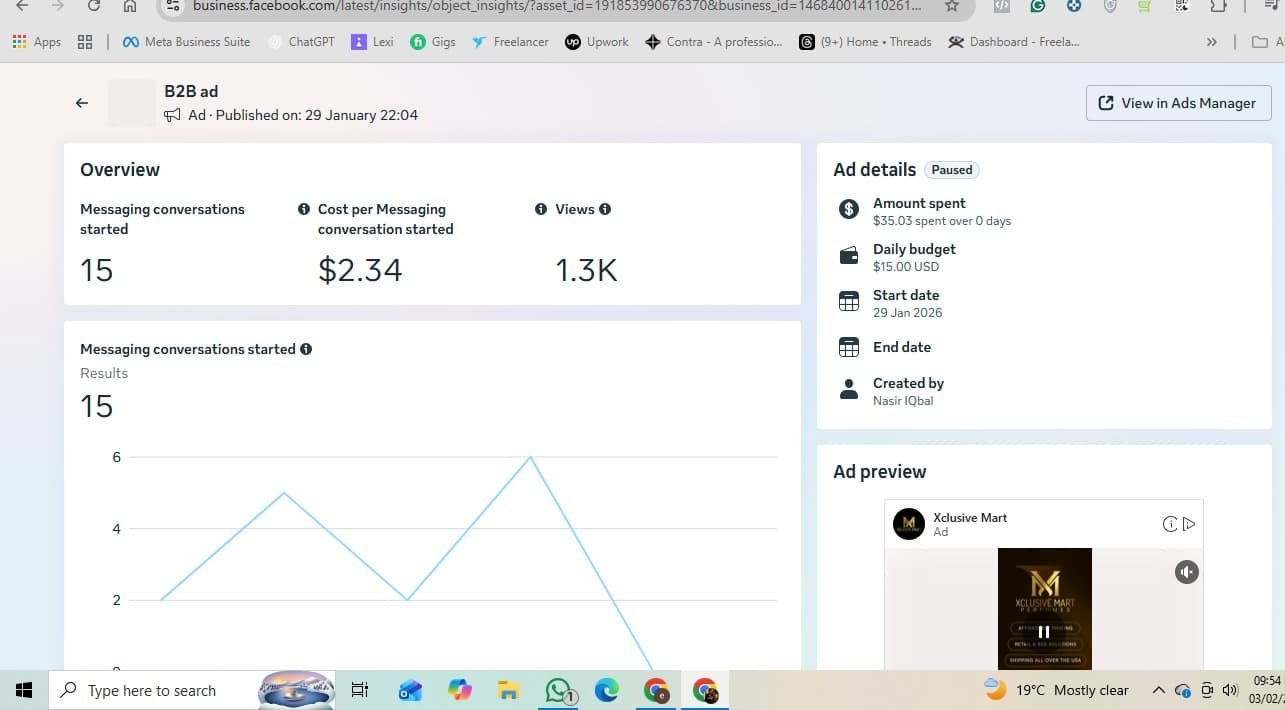Reload the page in the browser

pos(94,6)
